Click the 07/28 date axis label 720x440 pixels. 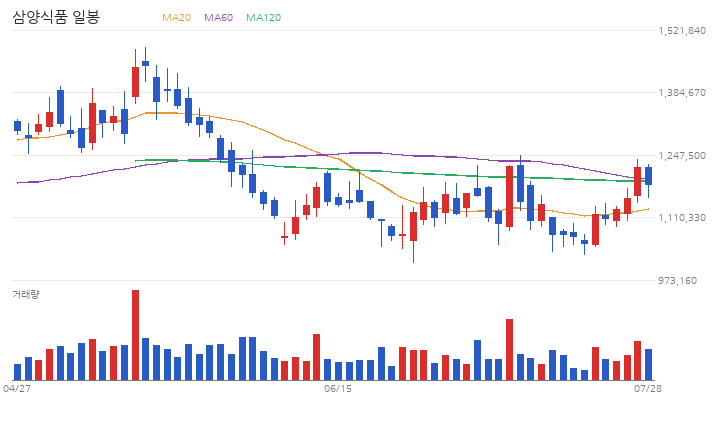click(648, 389)
